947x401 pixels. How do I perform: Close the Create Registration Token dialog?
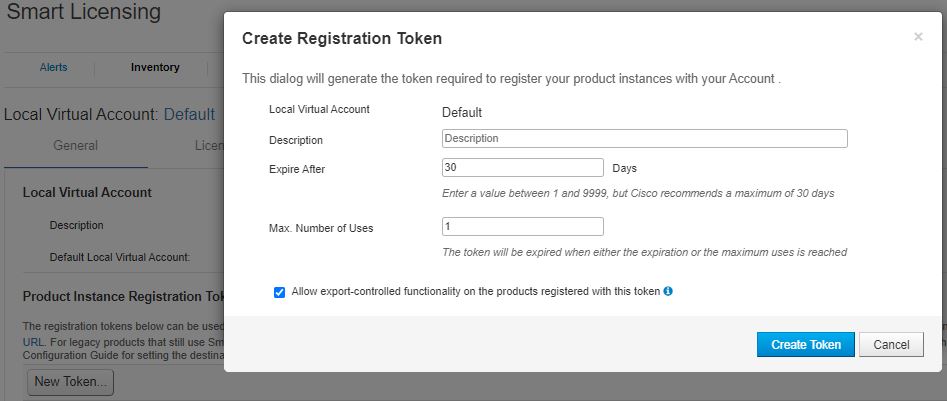tap(918, 37)
